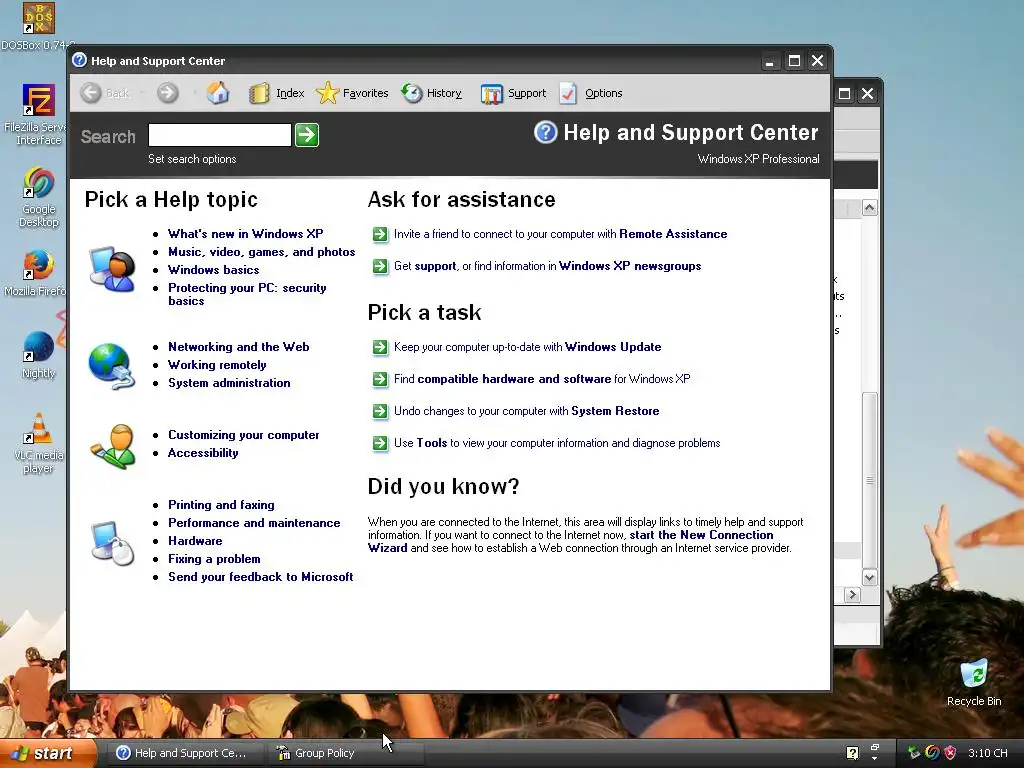The height and width of the screenshot is (768, 1024).
Task: Open Customizing your computer topic
Action: (x=244, y=435)
